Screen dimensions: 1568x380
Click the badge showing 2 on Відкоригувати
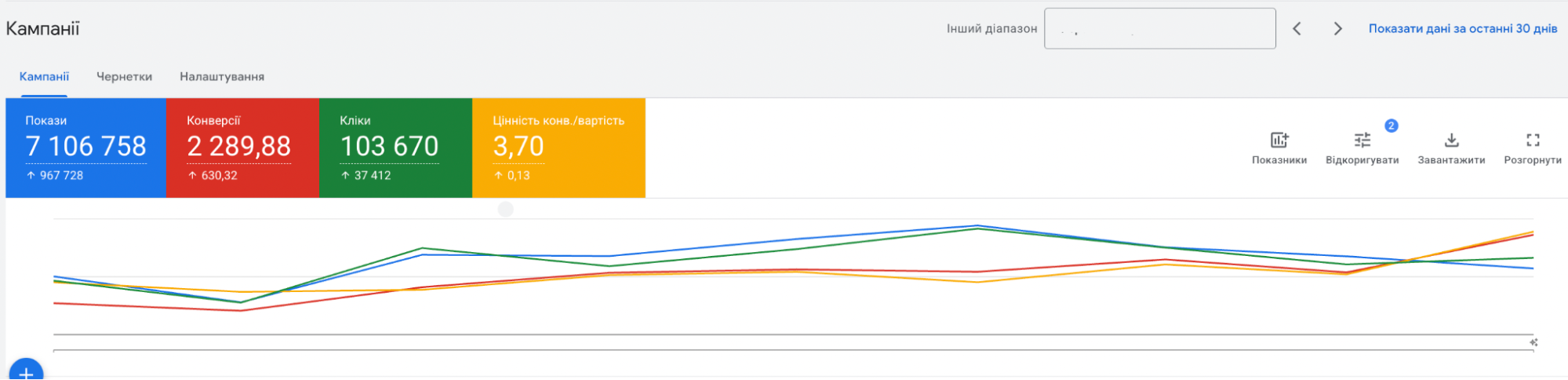(x=1391, y=126)
